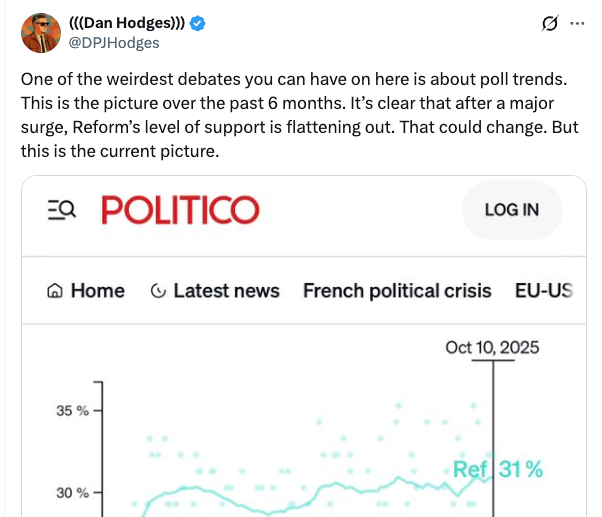Open the French political crisis tab

pos(397,291)
